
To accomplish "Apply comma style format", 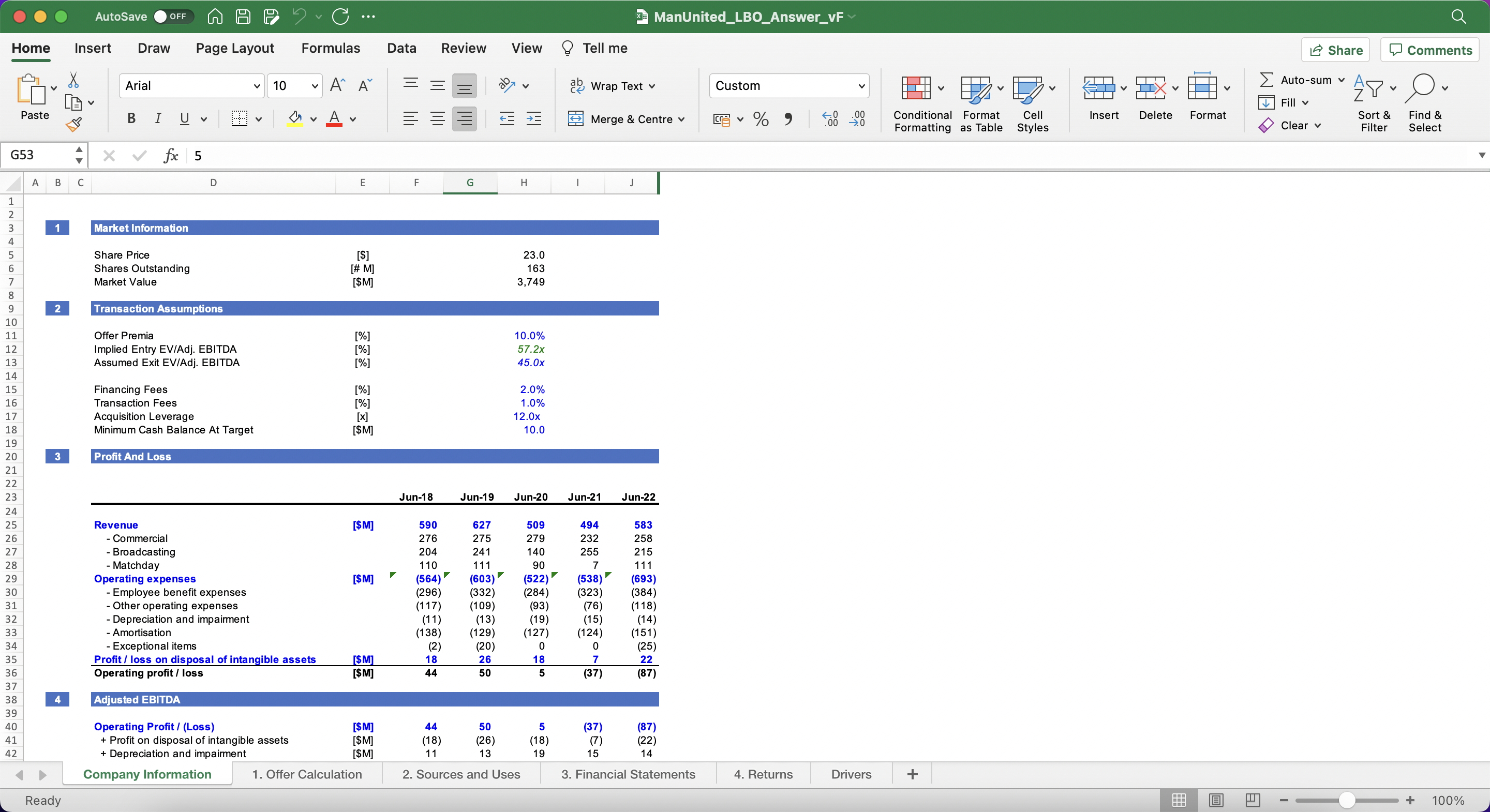I will coord(788,119).
